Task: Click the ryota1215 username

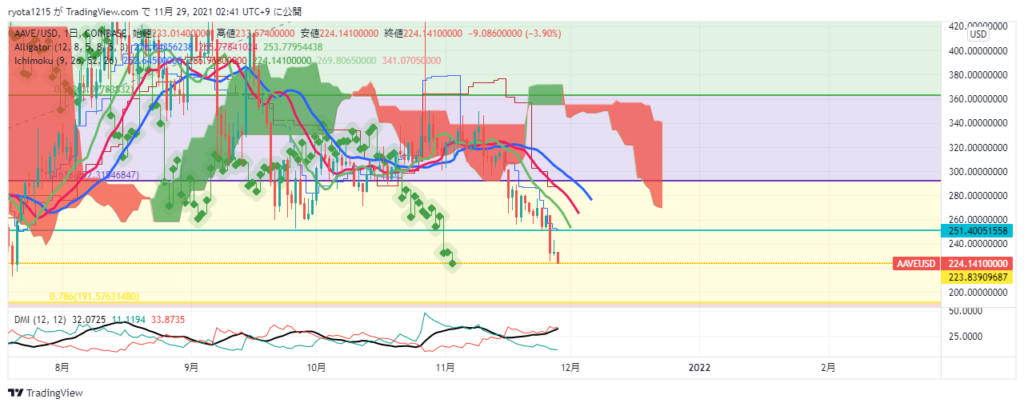Action: pyautogui.click(x=30, y=10)
